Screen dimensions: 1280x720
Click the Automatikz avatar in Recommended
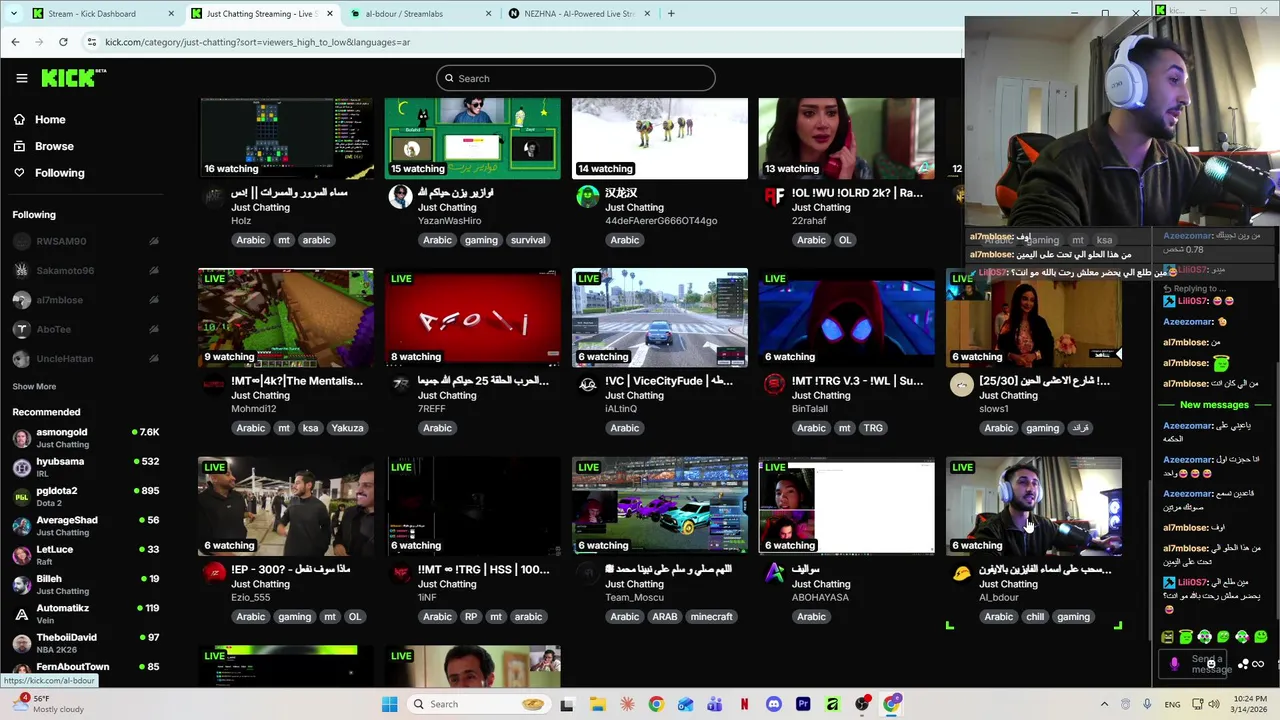(21, 614)
